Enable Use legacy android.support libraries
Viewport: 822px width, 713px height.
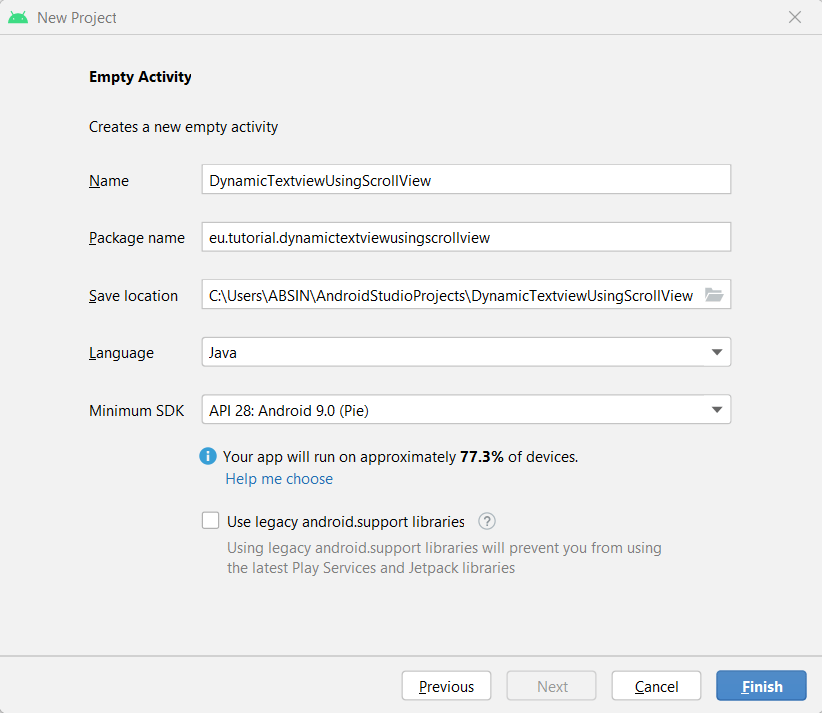point(210,520)
